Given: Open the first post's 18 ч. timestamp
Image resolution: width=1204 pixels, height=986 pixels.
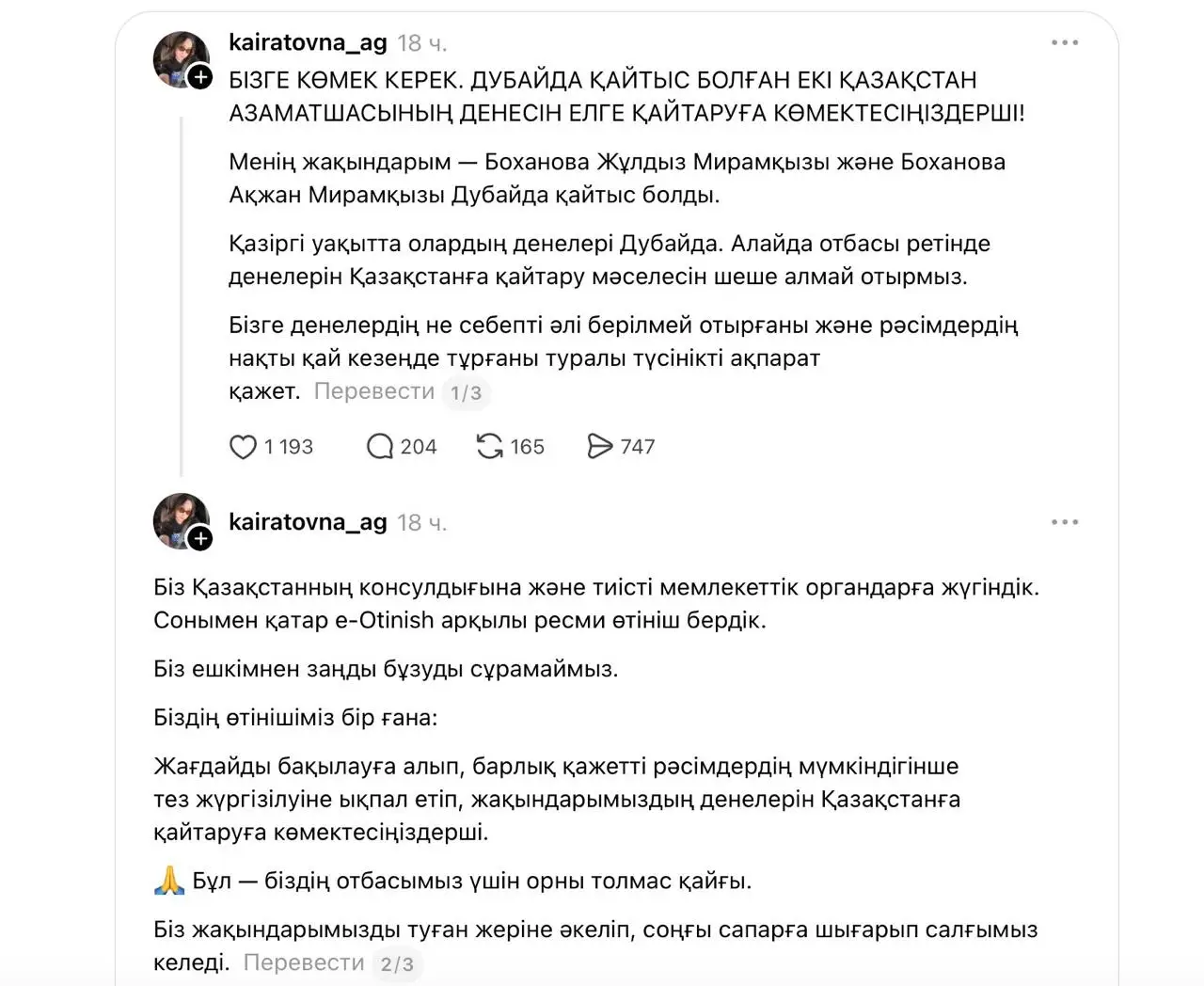Looking at the screenshot, I should 422,43.
